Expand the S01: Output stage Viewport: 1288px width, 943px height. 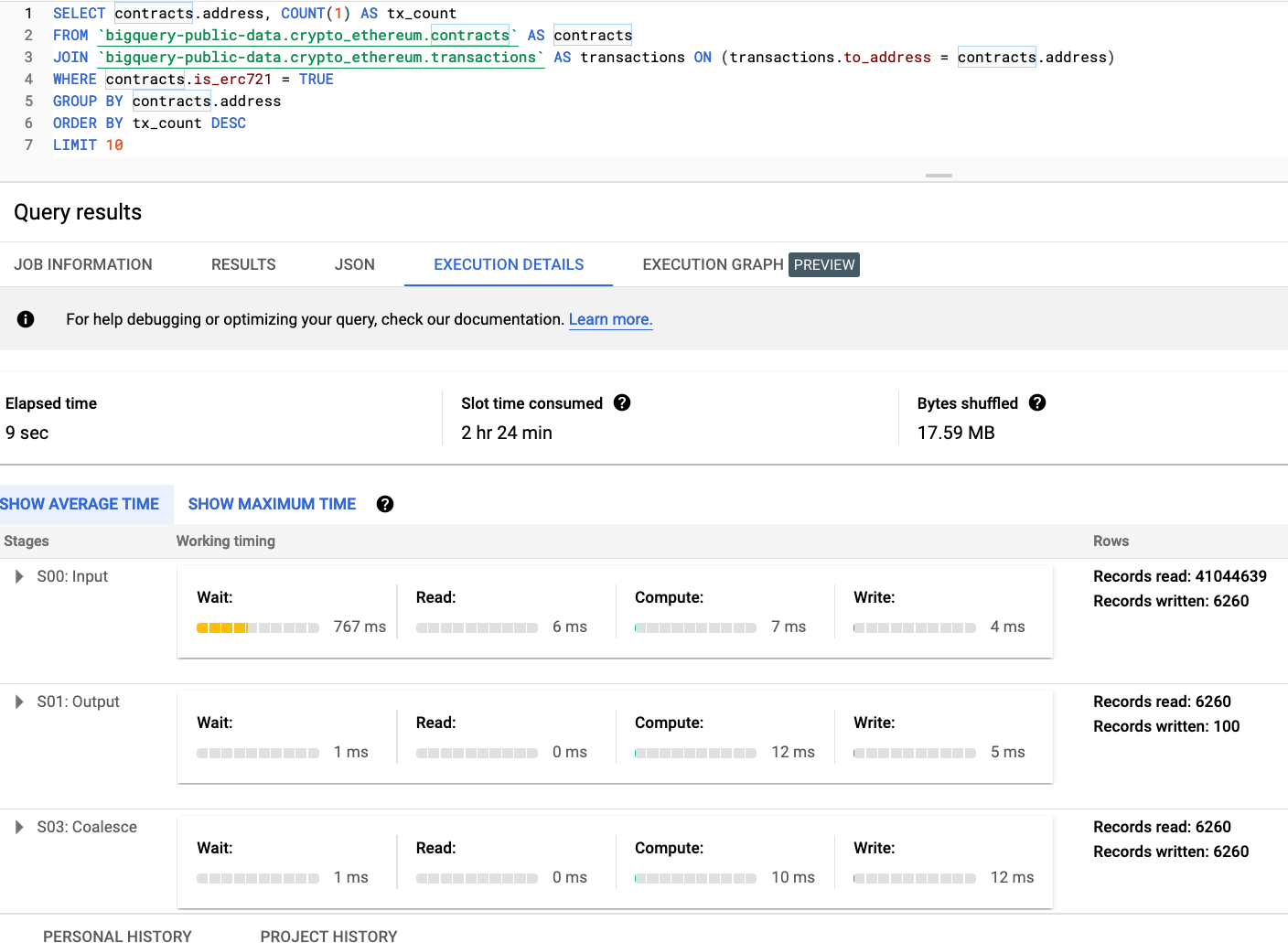coord(19,702)
